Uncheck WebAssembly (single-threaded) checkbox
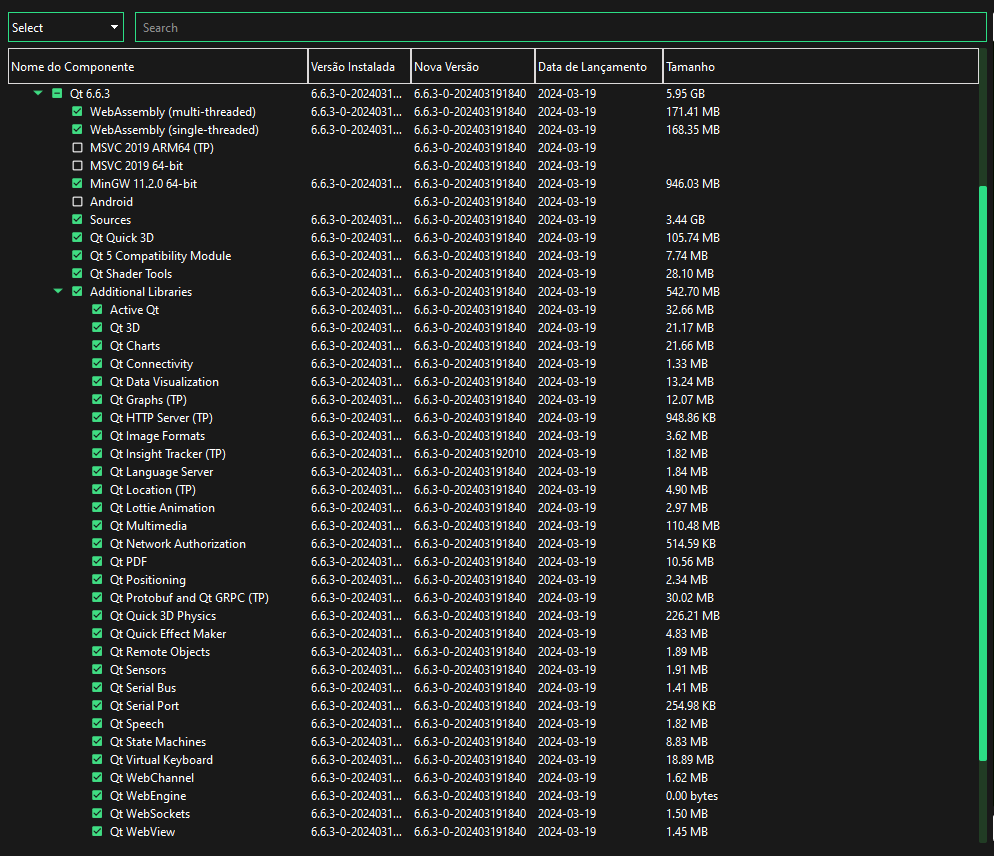The image size is (994, 856). [x=77, y=129]
